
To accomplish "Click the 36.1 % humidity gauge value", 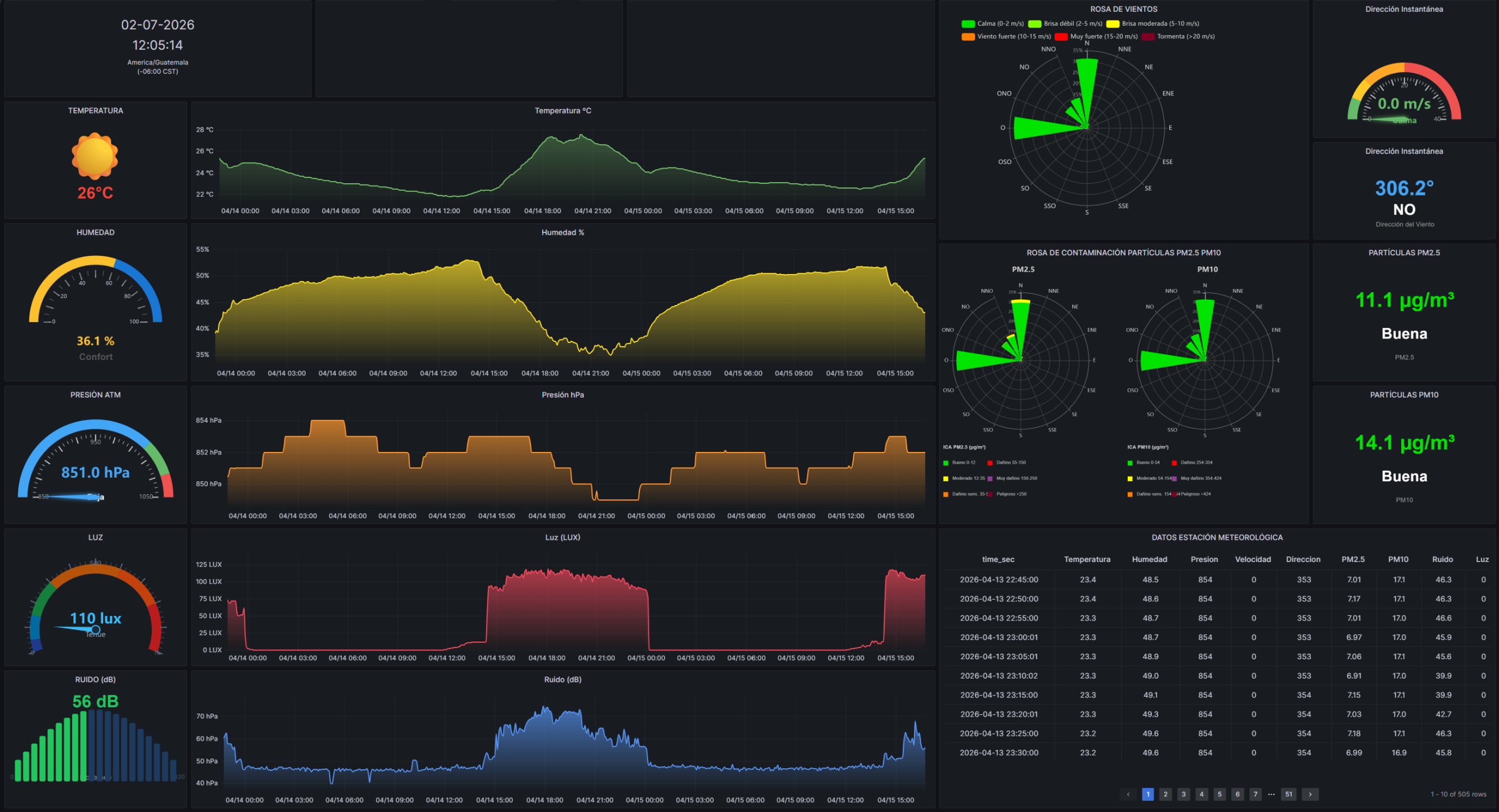I will [95, 341].
